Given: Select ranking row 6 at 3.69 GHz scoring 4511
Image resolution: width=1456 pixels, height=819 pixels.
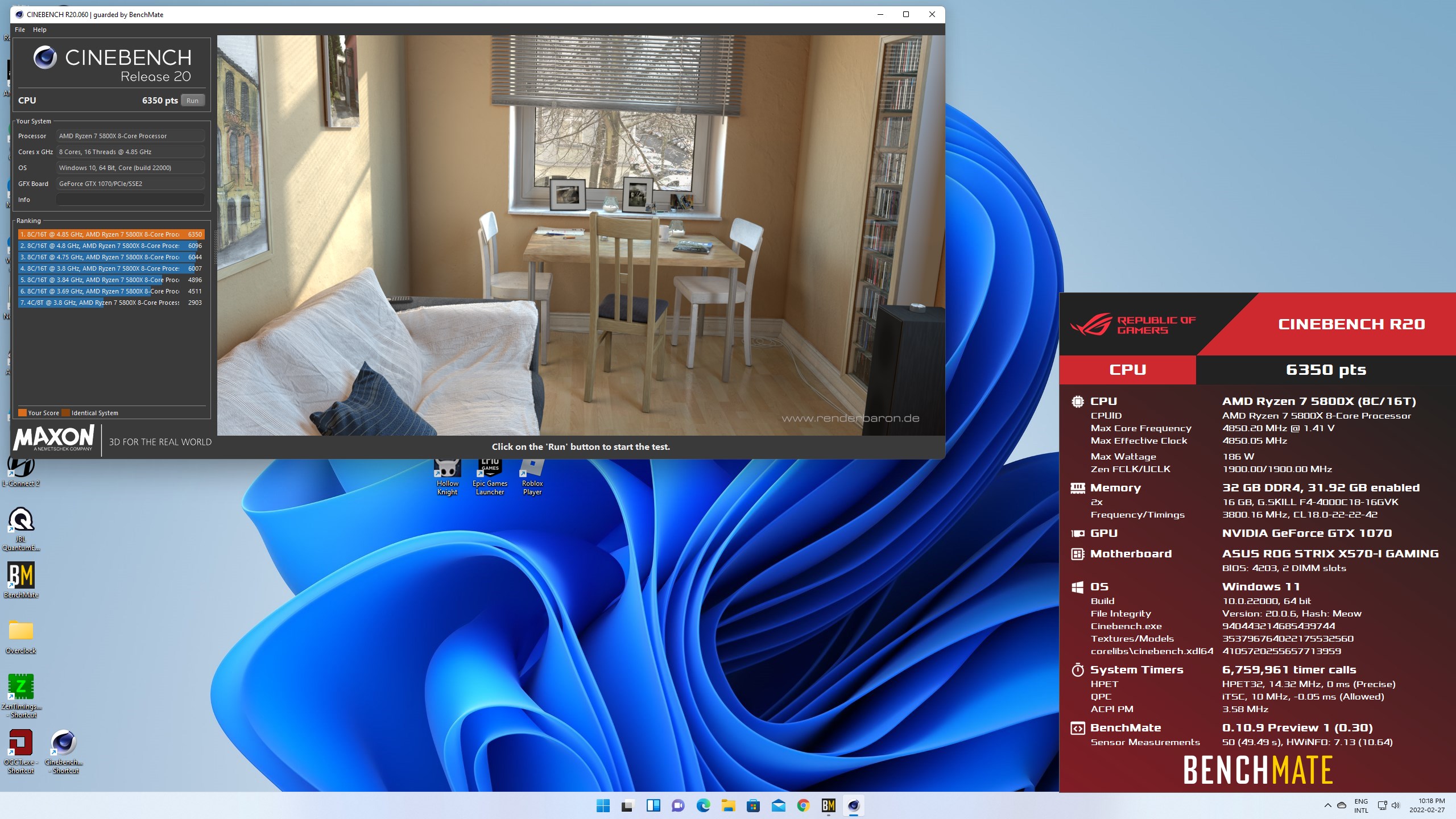Looking at the screenshot, I should [x=111, y=291].
